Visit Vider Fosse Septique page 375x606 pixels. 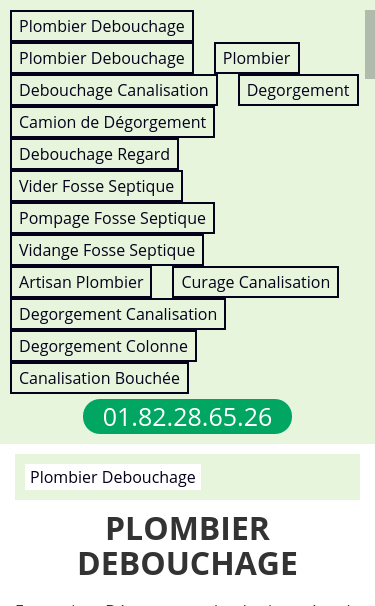click(x=96, y=187)
